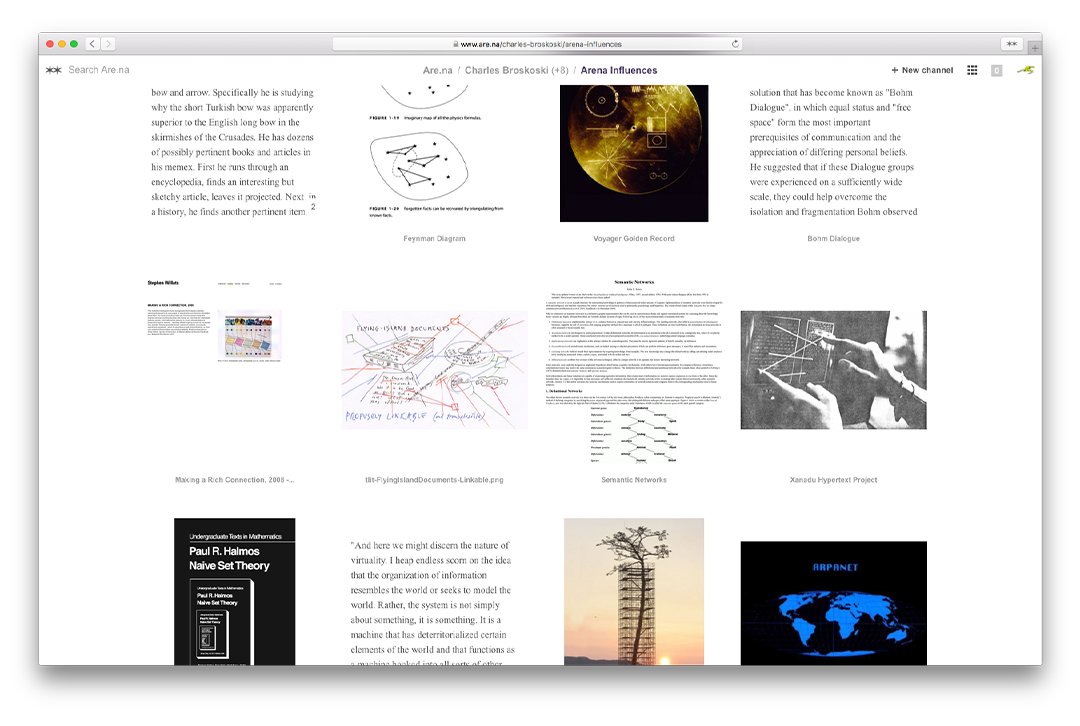Open the grid view icon
The image size is (1080, 726).
click(972, 70)
